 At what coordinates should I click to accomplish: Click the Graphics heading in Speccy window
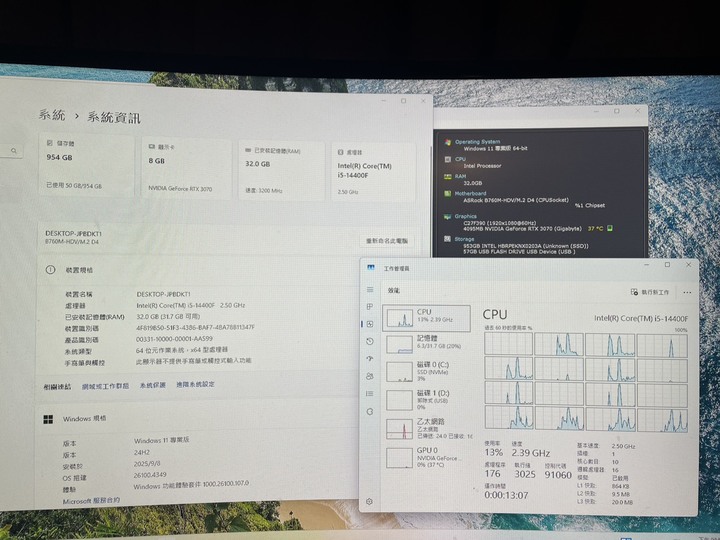pos(466,216)
